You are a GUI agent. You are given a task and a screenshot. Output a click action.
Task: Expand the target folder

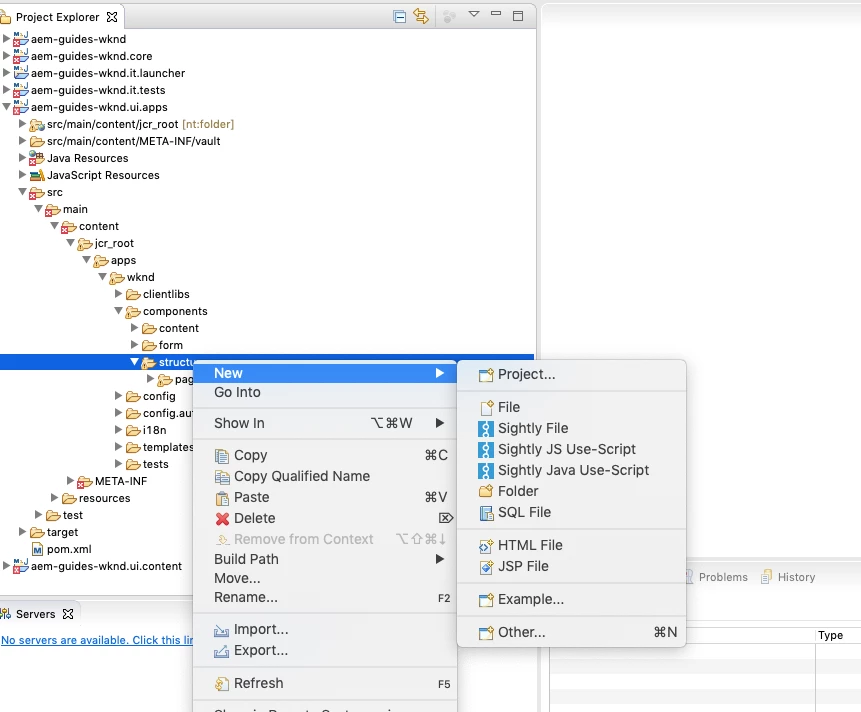click(22, 531)
